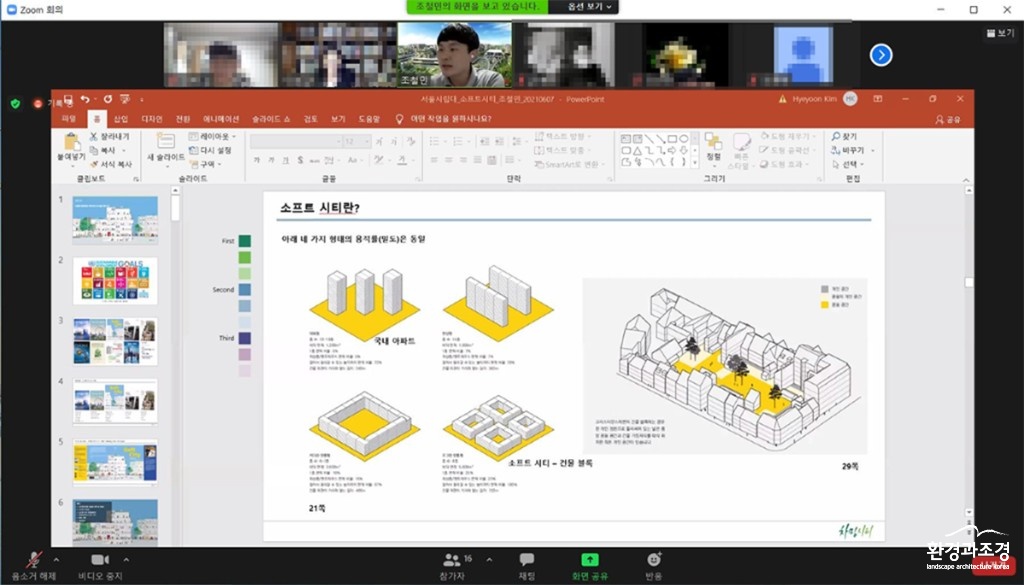The image size is (1024, 585).
Task: Stop video (비디오 중지) in Zoom
Action: click(x=100, y=566)
